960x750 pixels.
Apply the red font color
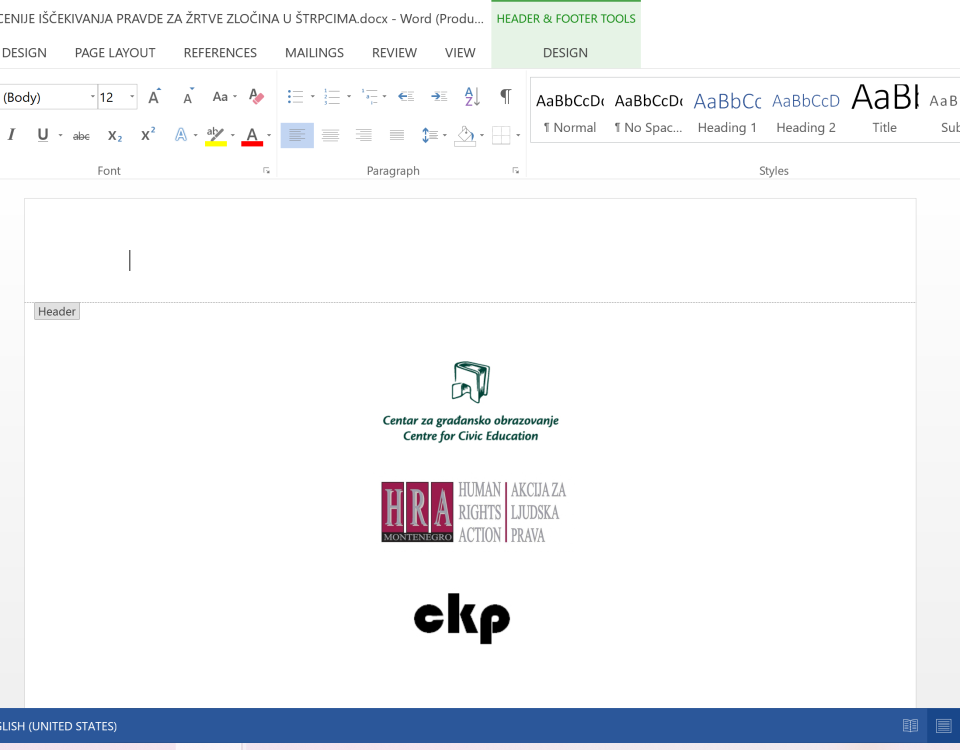click(x=252, y=135)
